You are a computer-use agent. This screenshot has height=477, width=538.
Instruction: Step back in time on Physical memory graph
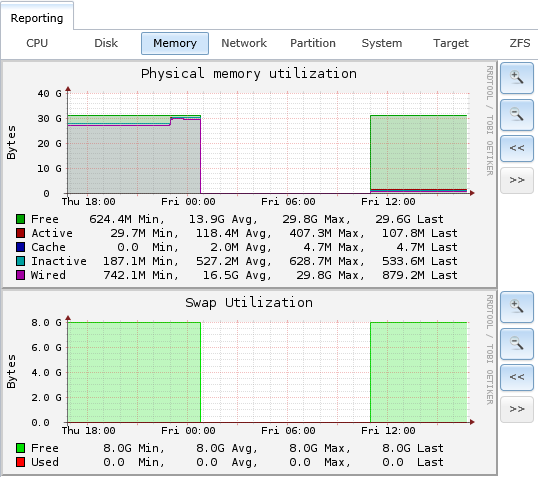coord(517,148)
